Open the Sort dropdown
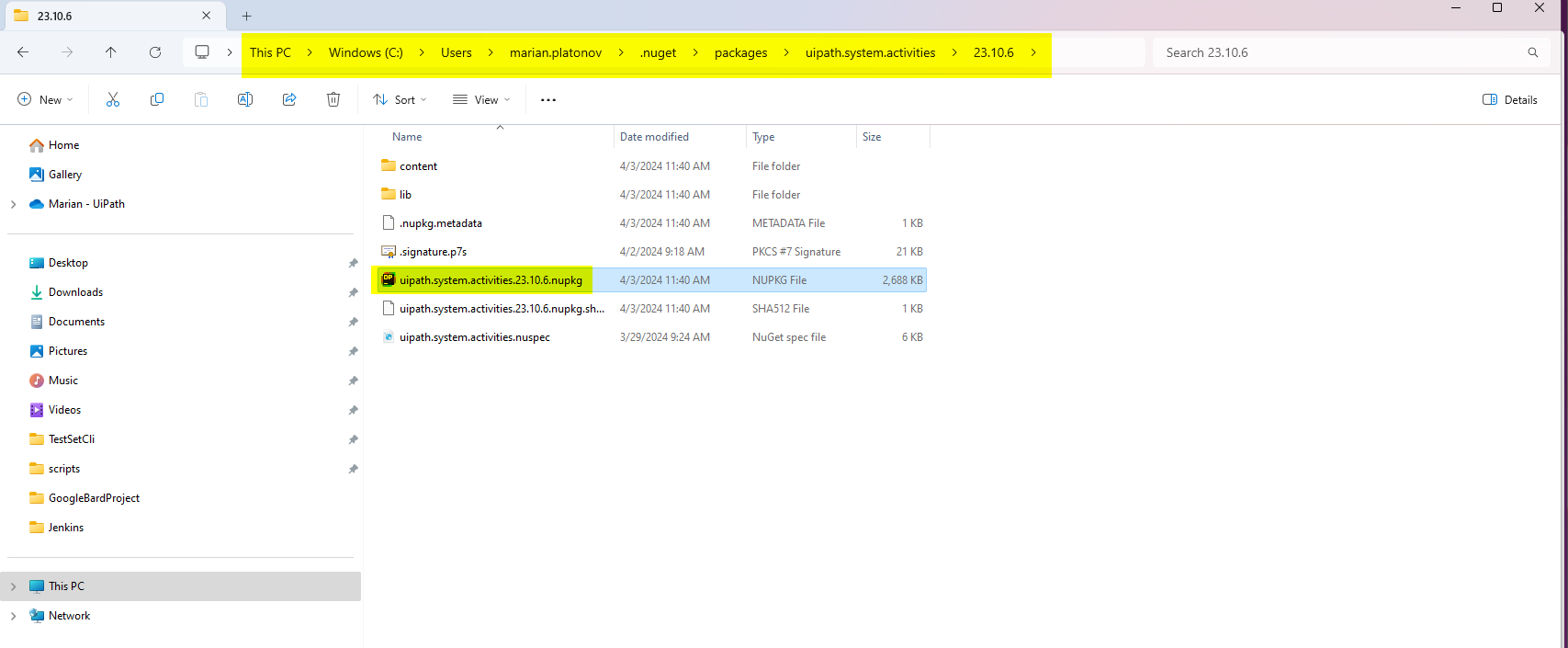The height and width of the screenshot is (648, 1568). coord(400,99)
